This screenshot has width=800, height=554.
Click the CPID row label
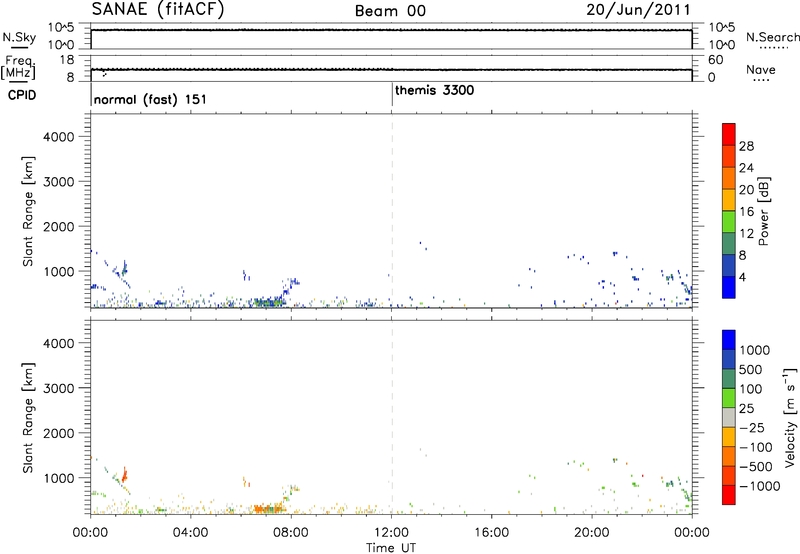point(22,95)
